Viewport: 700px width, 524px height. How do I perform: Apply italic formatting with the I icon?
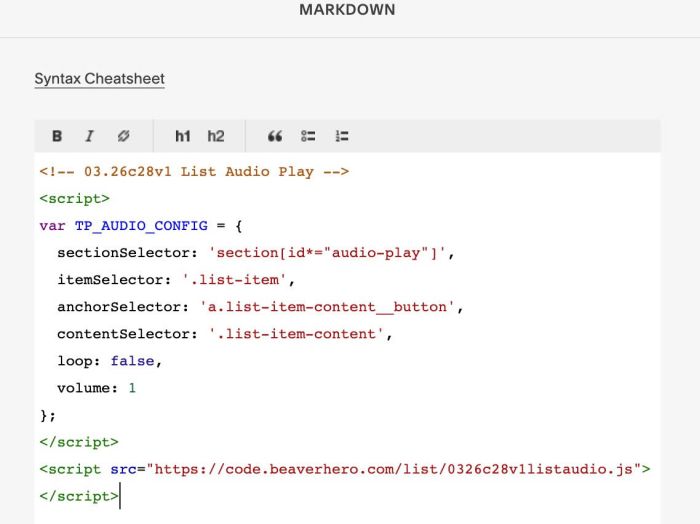[x=89, y=136]
